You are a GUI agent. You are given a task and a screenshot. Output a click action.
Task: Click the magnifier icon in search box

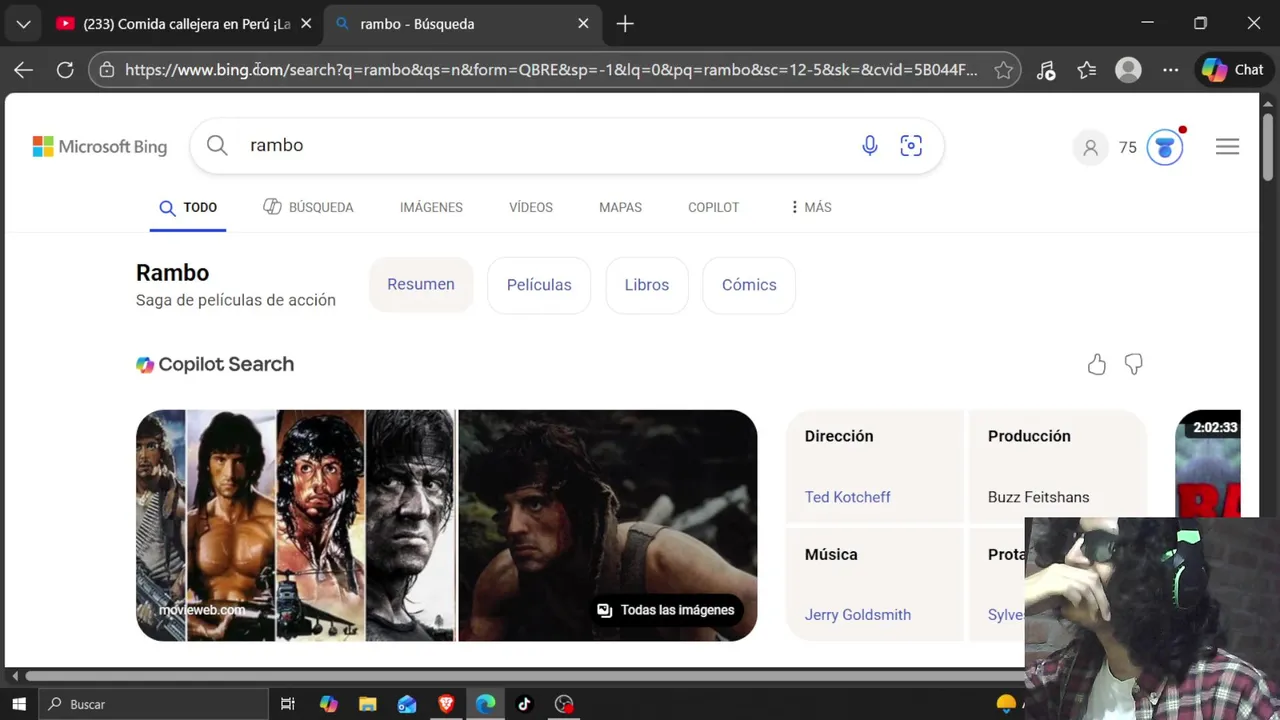217,146
